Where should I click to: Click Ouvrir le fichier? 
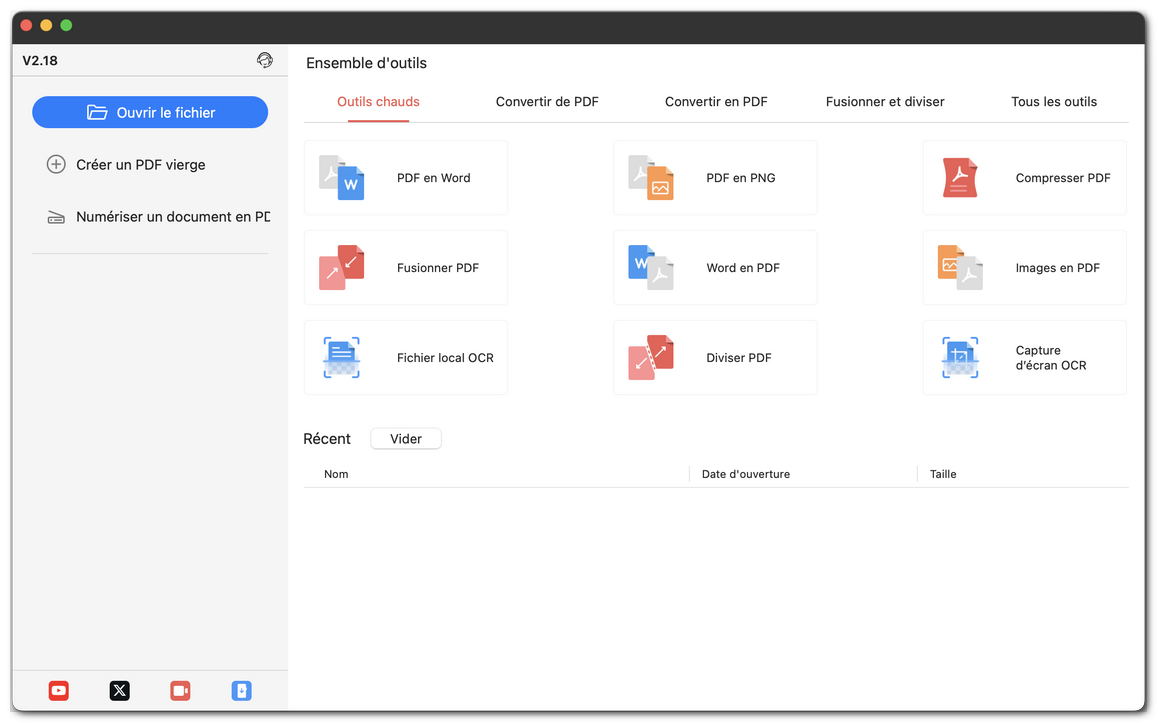click(x=150, y=112)
